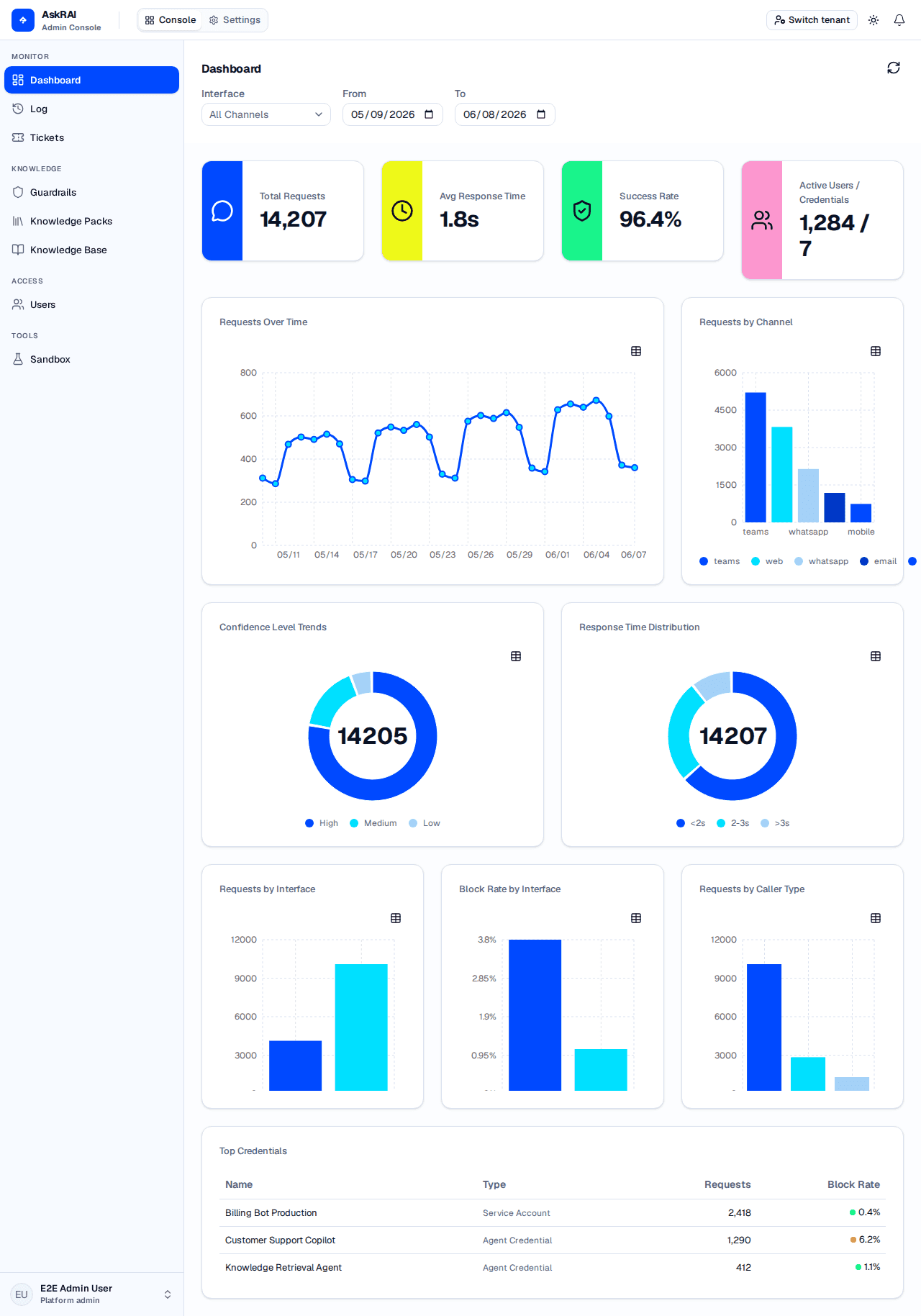The image size is (921, 1316).
Task: Click the donut center value 14205
Action: coord(373,736)
